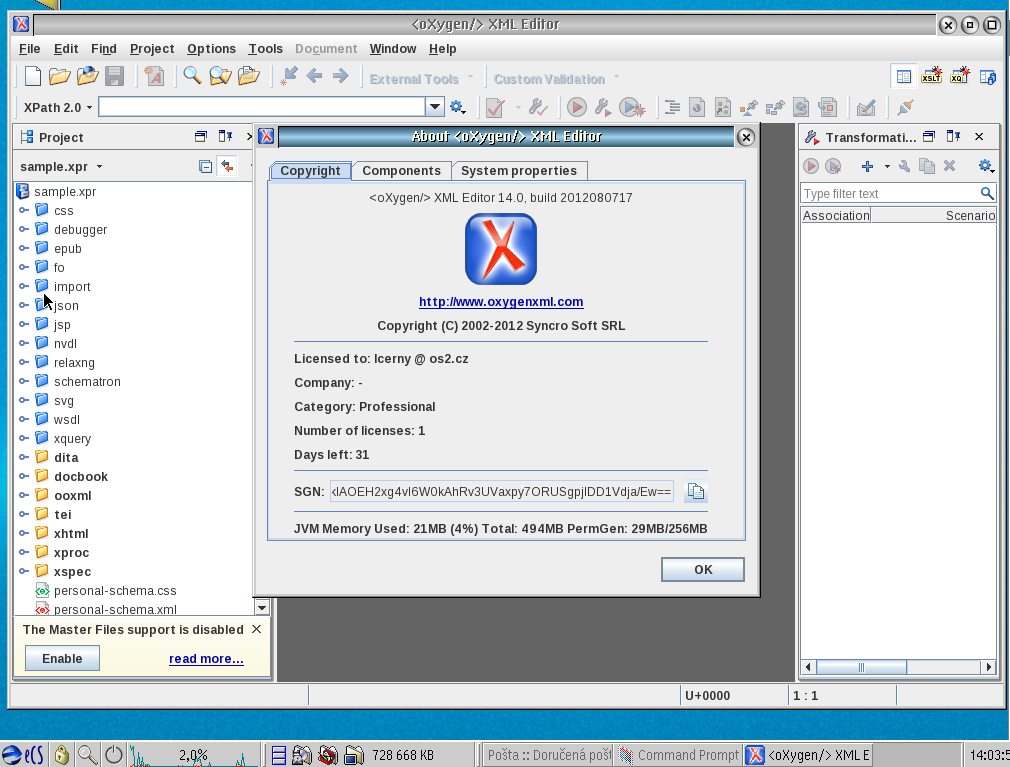Click Find/Replace in Files toolbar icon
Viewport: 1010px width, 767px height.
coord(220,76)
